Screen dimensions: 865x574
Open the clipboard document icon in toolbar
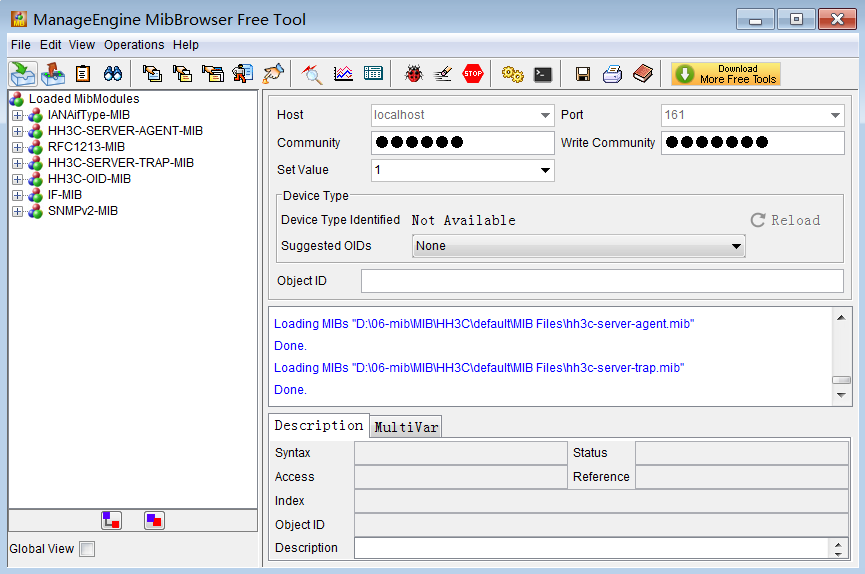point(83,73)
